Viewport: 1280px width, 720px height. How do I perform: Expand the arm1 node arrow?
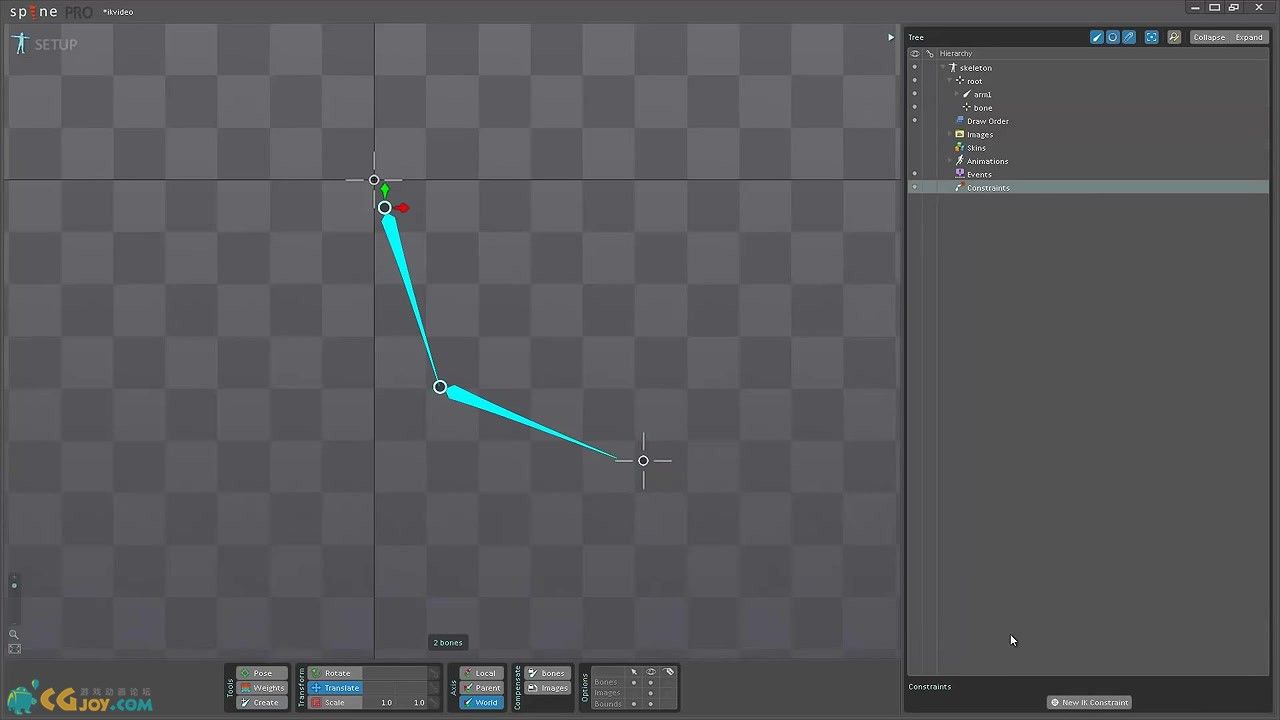(x=956, y=94)
